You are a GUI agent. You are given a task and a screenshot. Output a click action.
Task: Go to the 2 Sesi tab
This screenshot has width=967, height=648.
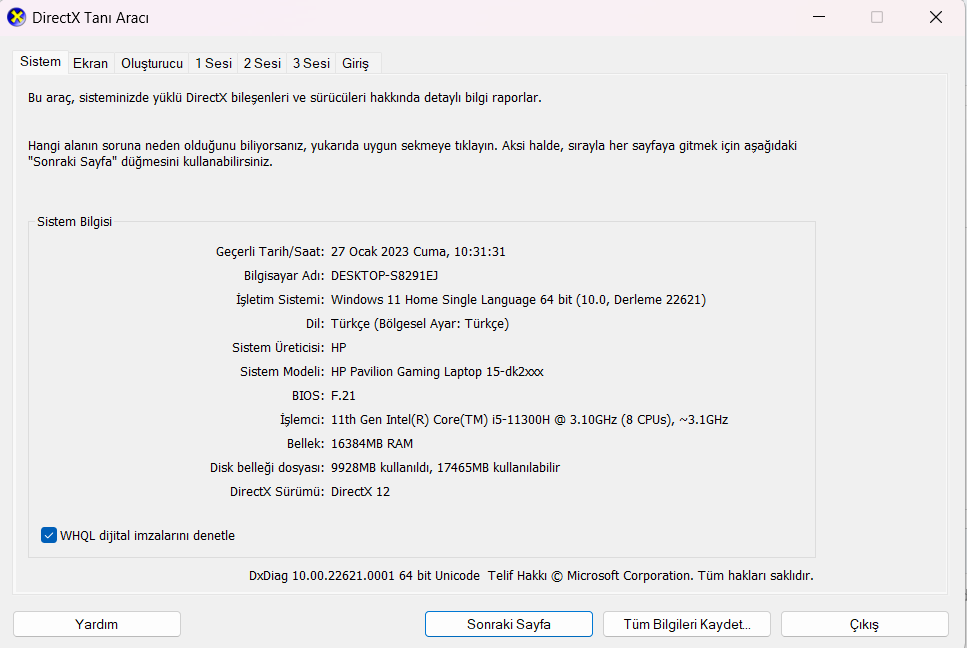(x=262, y=64)
